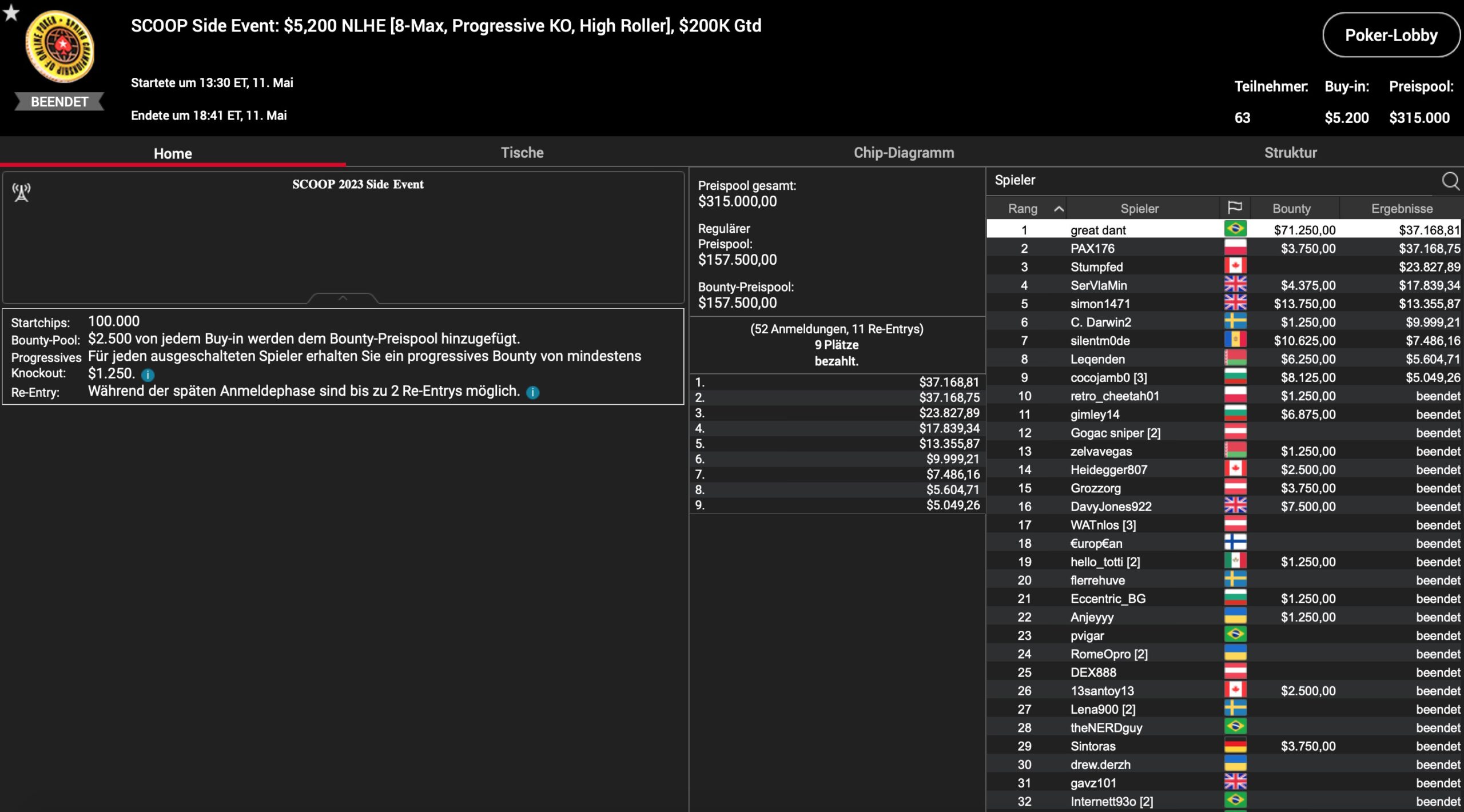1464x812 pixels.
Task: Click info icon next to Progressives Knockout
Action: coord(148,375)
